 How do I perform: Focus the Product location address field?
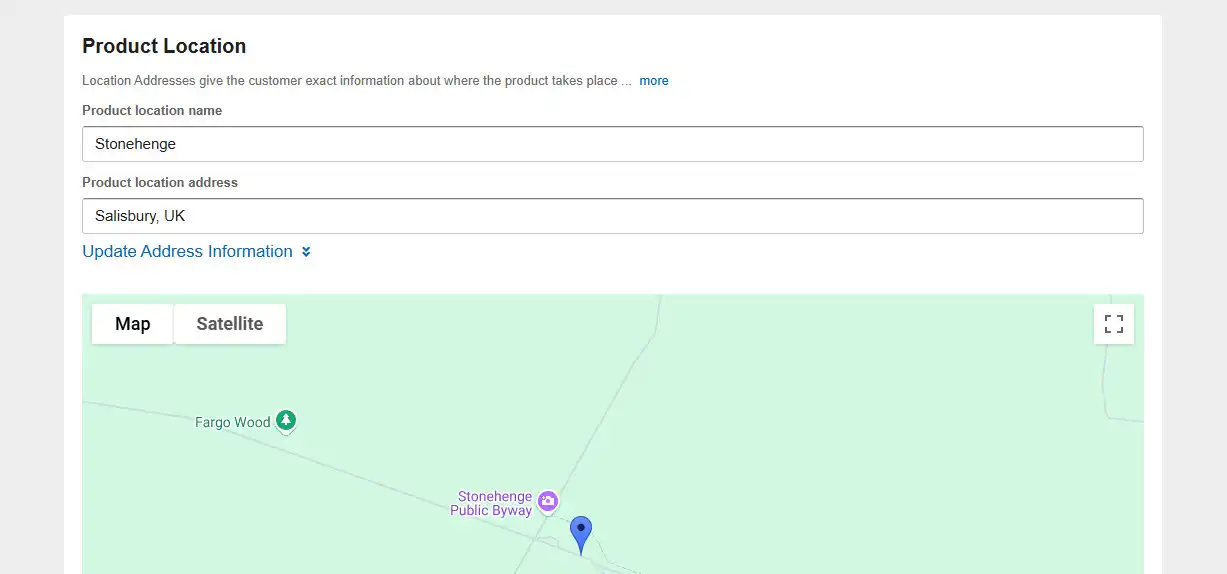click(x=613, y=216)
